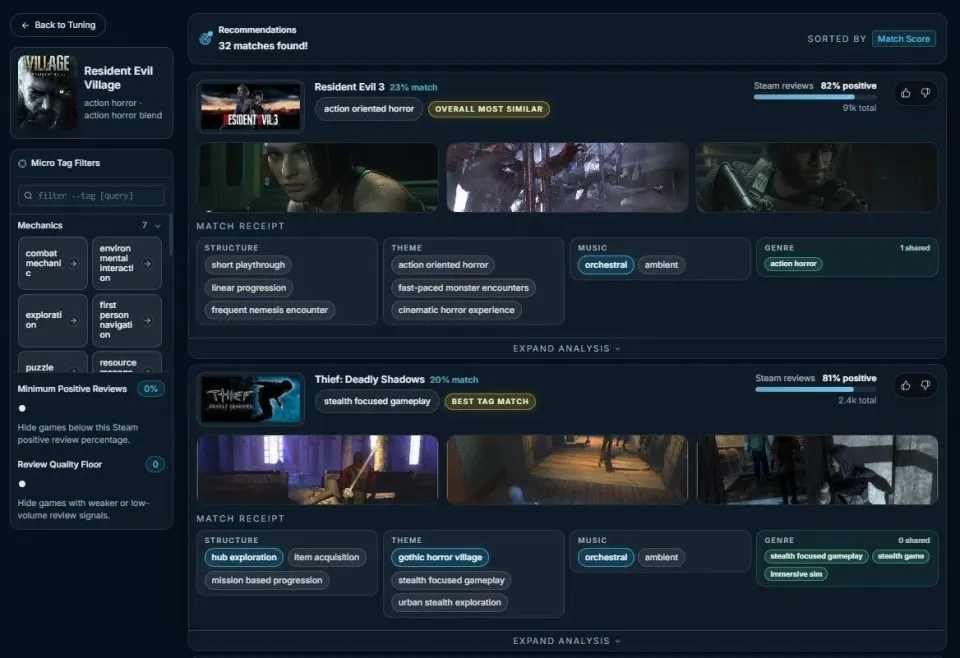Click arrow on environmental interaction tag
The image size is (960, 658).
click(147, 263)
